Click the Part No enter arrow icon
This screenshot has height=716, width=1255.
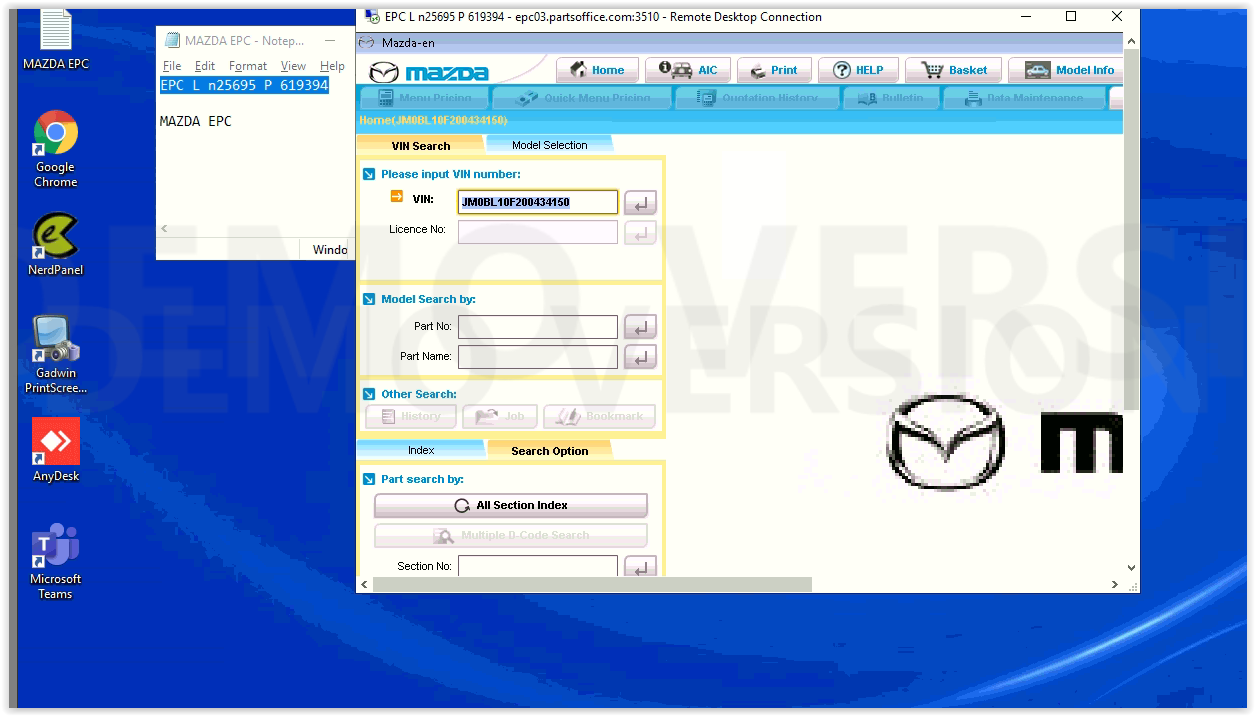coord(640,327)
